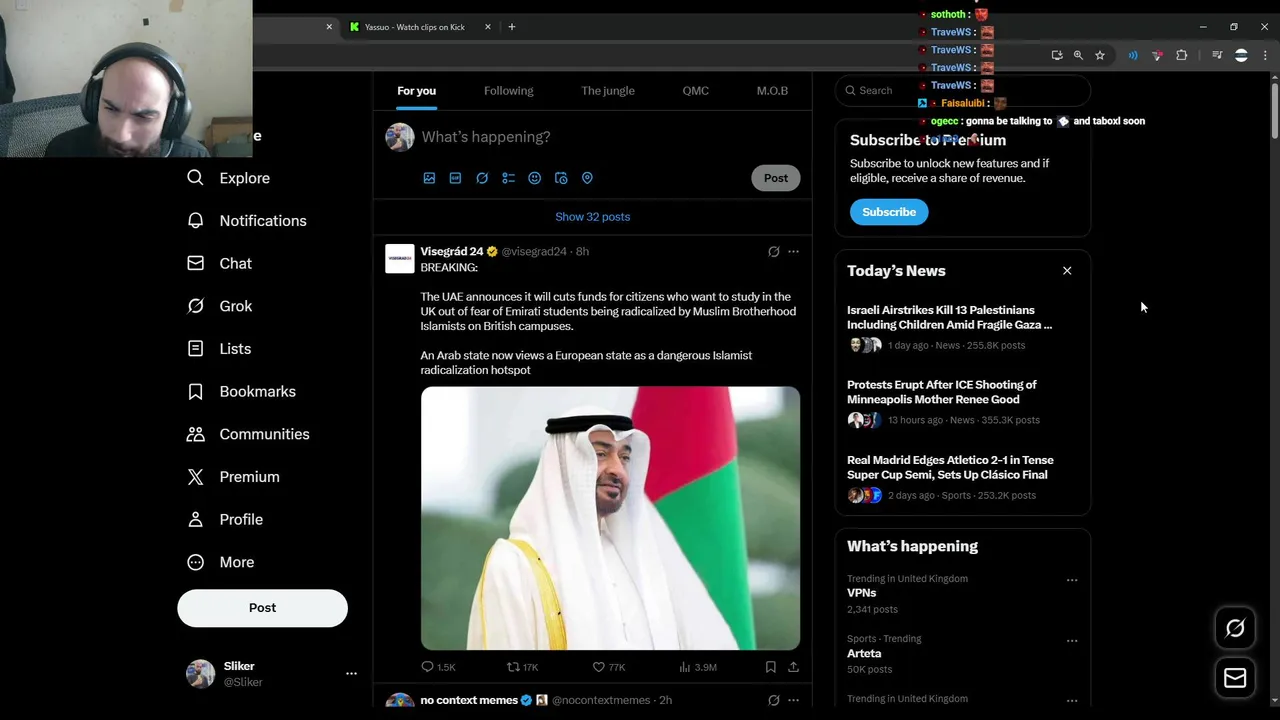Open floating Grok button at bottom right
Viewport: 1280px width, 720px height.
(x=1235, y=628)
